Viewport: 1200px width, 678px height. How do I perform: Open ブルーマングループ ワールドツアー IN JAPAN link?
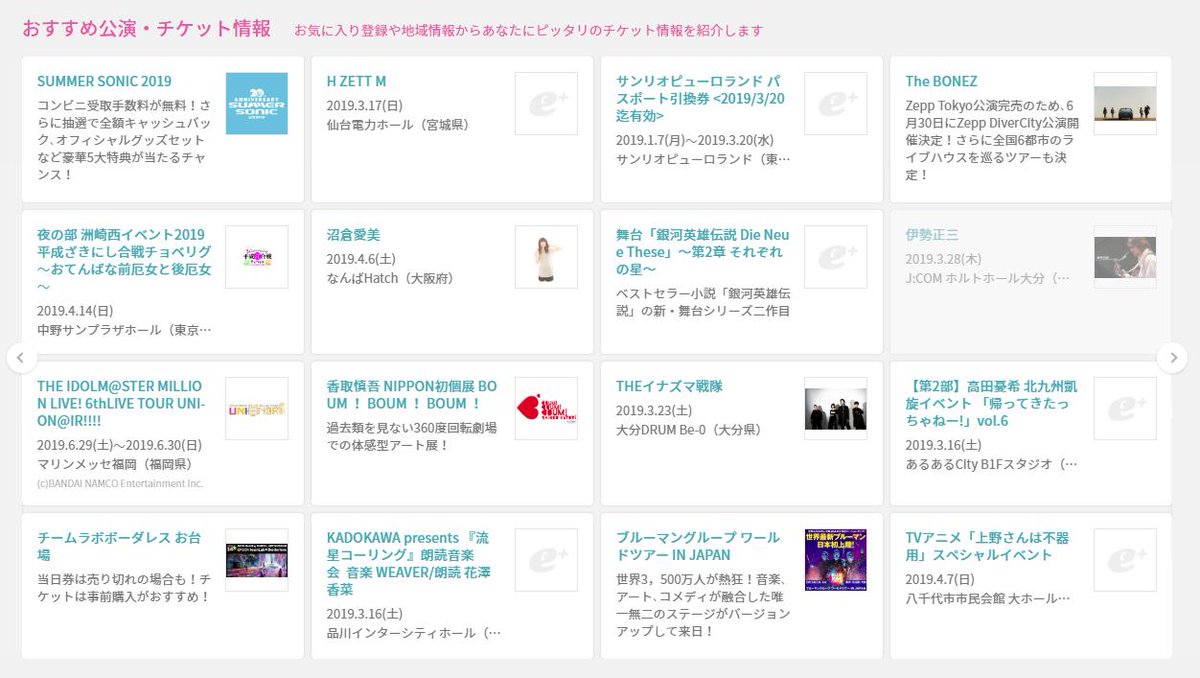(698, 546)
